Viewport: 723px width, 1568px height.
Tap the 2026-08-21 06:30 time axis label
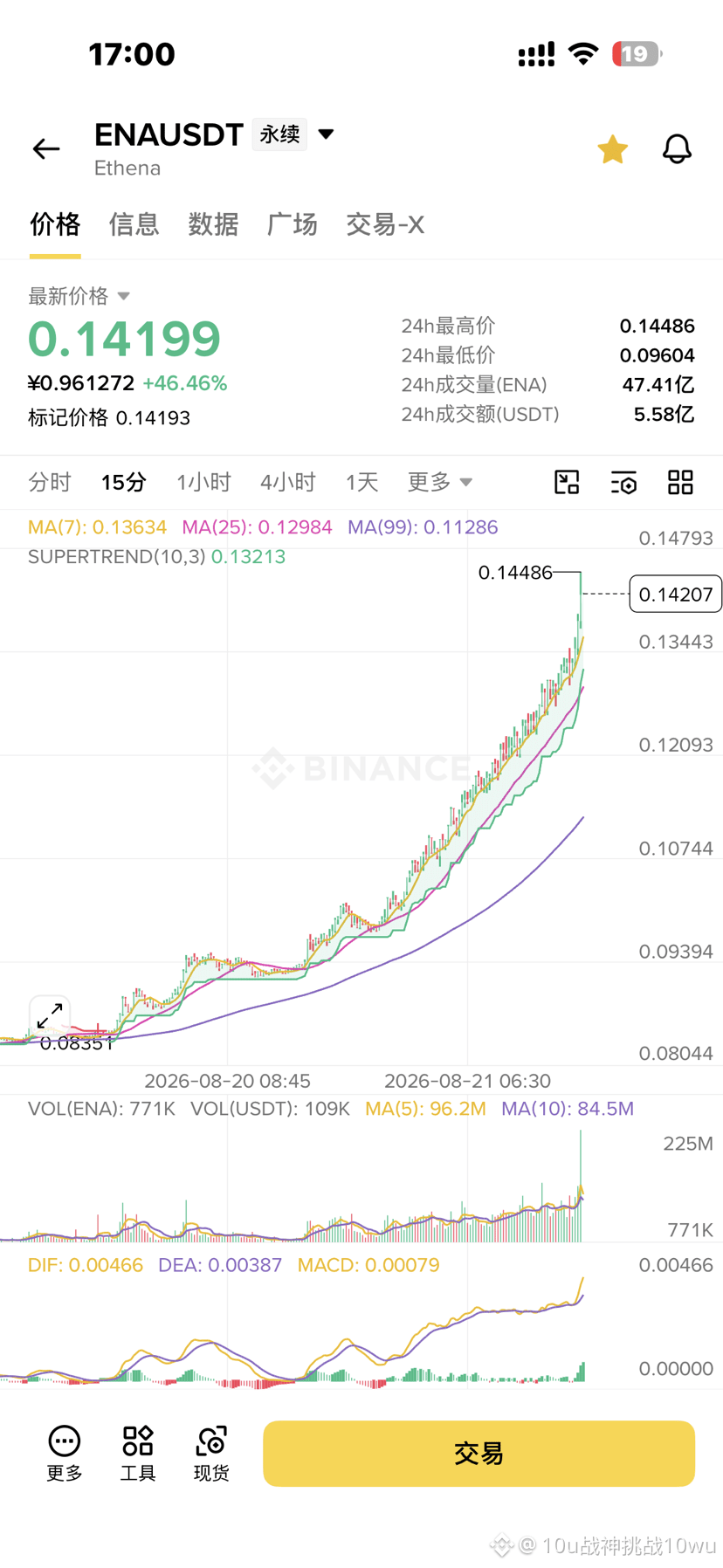coord(467,1081)
